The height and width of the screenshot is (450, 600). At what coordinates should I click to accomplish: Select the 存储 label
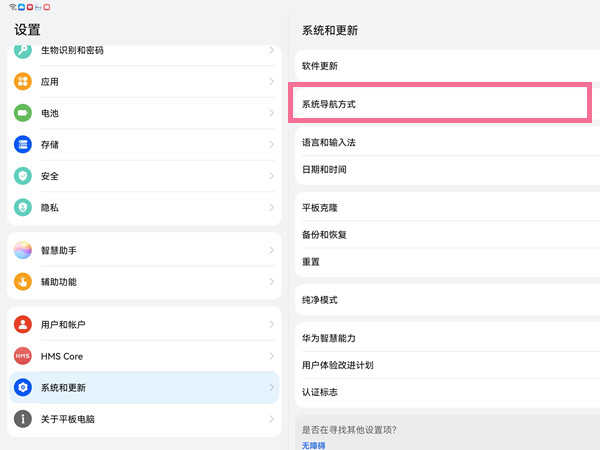[50, 145]
